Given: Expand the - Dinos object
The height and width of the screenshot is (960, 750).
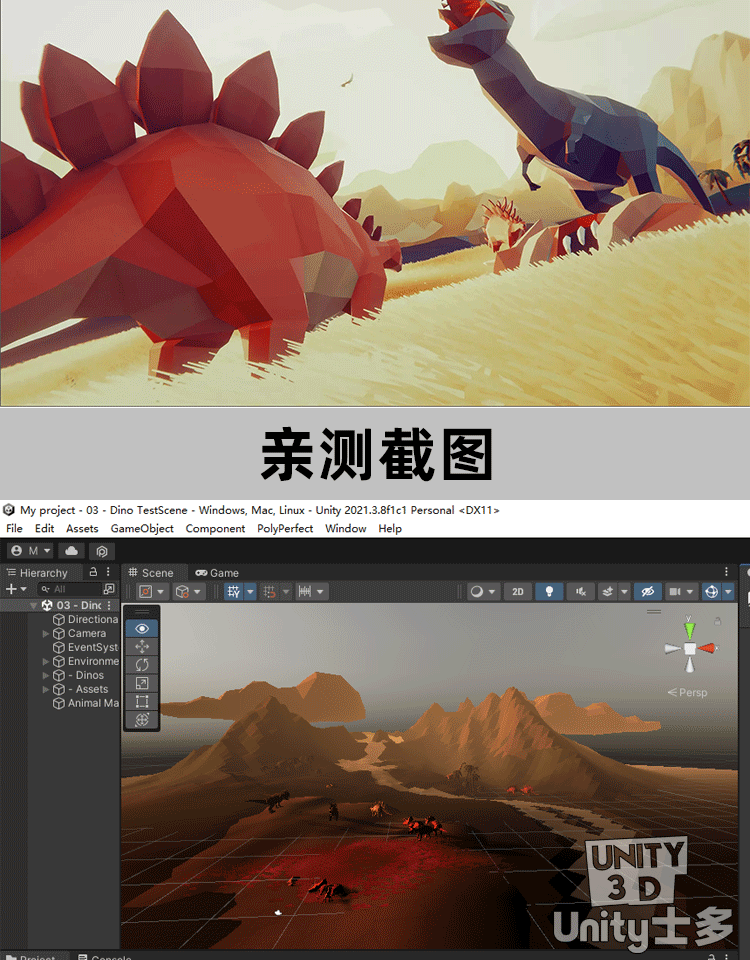Looking at the screenshot, I should [46, 675].
